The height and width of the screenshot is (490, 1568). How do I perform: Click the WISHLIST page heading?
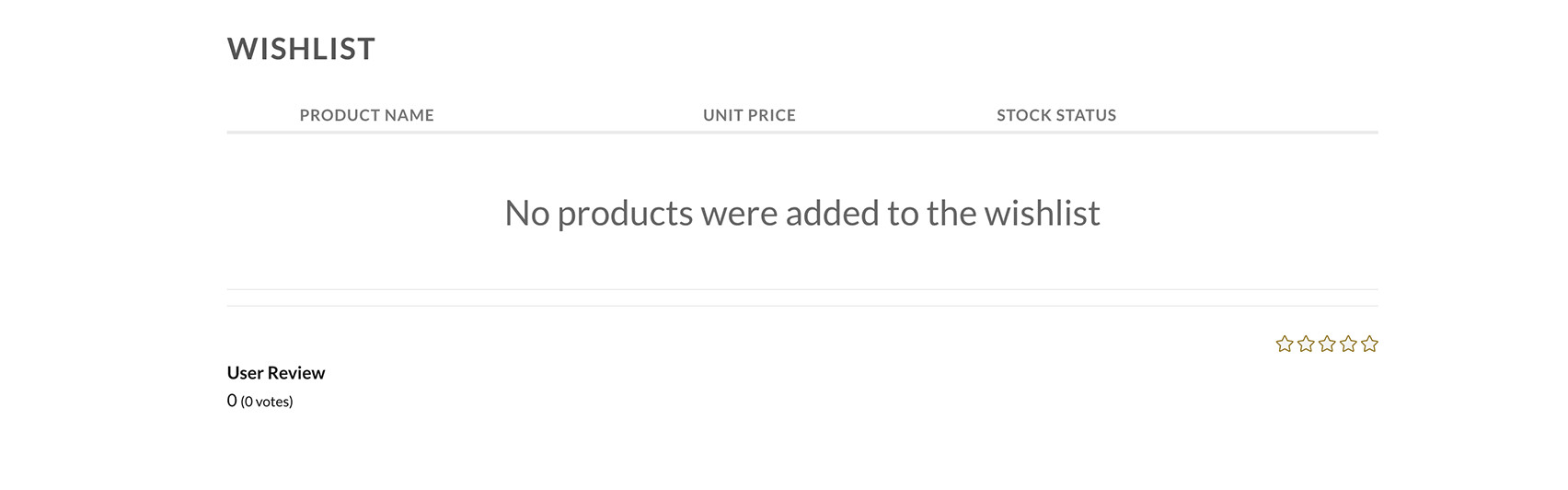pos(301,49)
